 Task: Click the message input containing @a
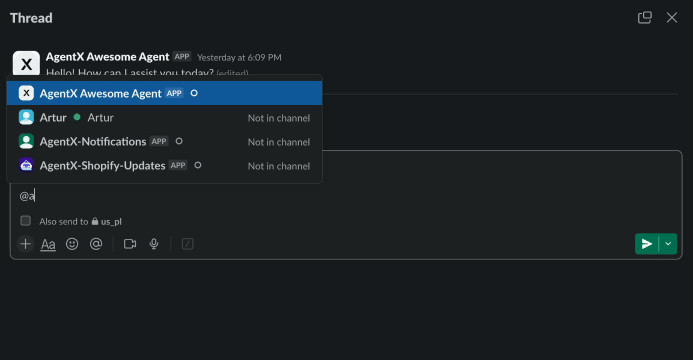(346, 196)
